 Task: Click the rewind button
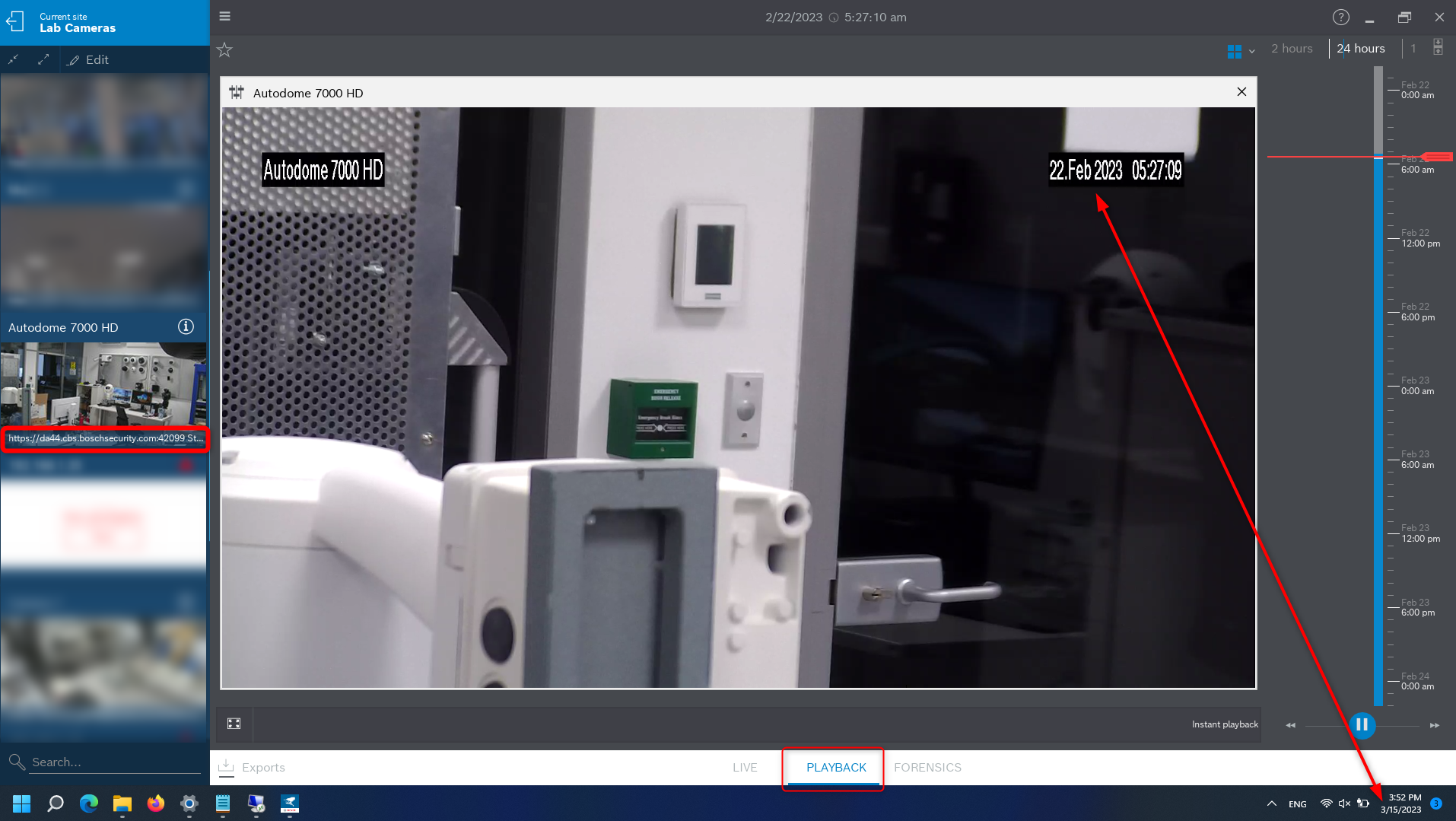point(1290,725)
